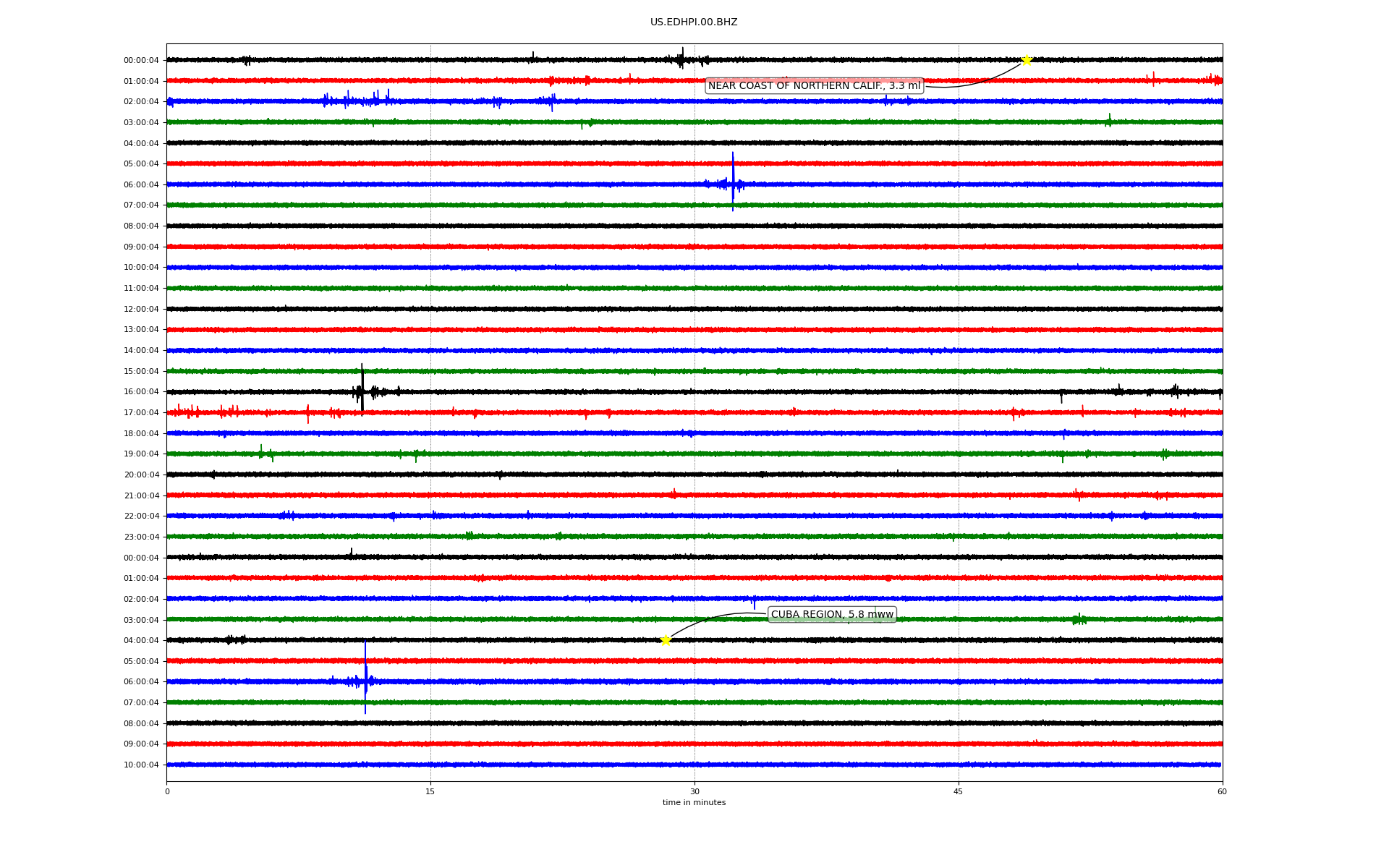Click the 30 minute x-axis tick label
The image size is (1389, 868).
pyautogui.click(x=694, y=791)
